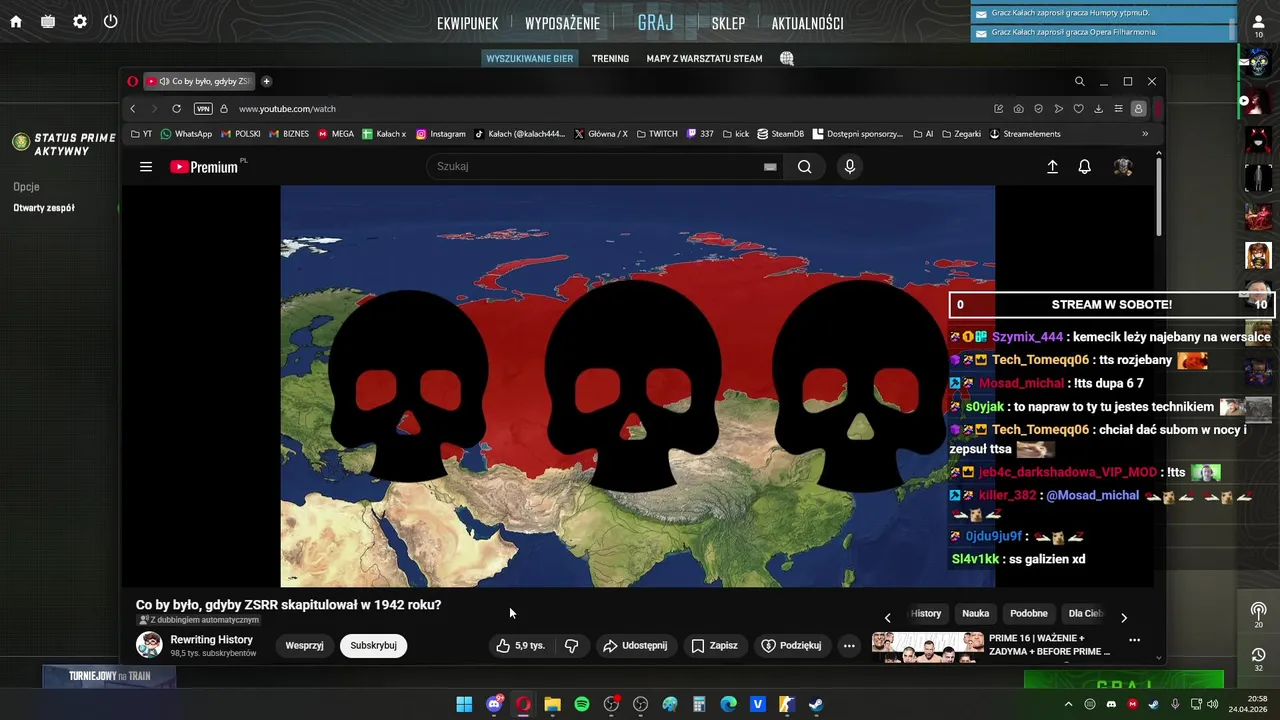Viewport: 1280px width, 720px height.
Task: Click the Zapisz save button
Action: click(714, 646)
